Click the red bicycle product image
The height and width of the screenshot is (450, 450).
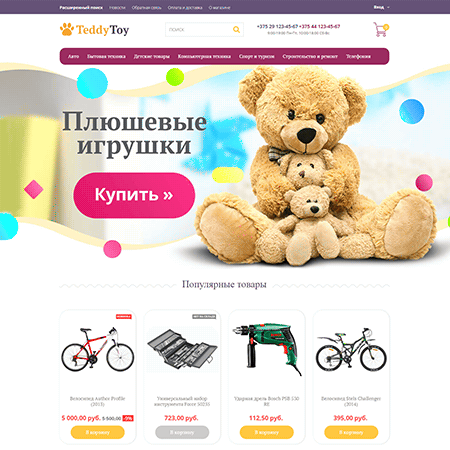point(98,349)
